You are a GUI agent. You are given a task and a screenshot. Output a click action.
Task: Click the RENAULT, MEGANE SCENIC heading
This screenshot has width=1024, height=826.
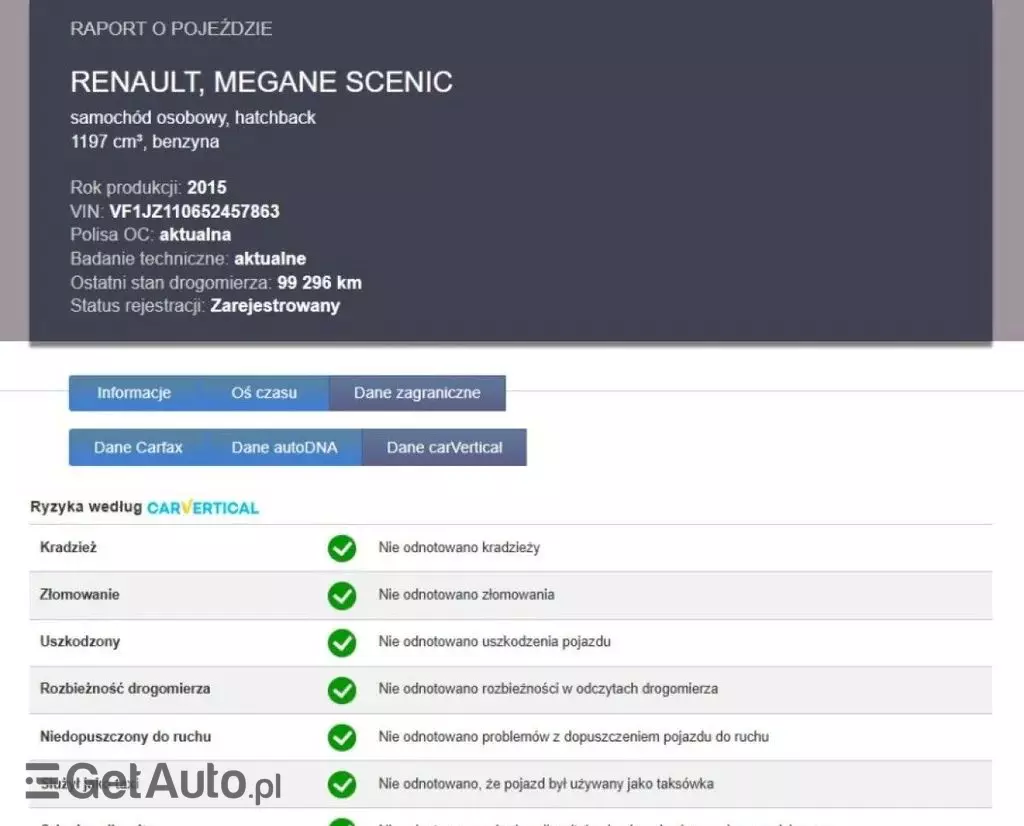coord(261,82)
